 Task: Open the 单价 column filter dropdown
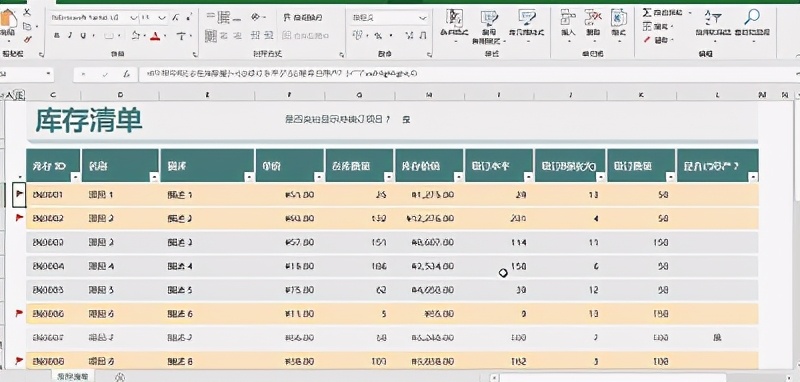tap(319, 177)
